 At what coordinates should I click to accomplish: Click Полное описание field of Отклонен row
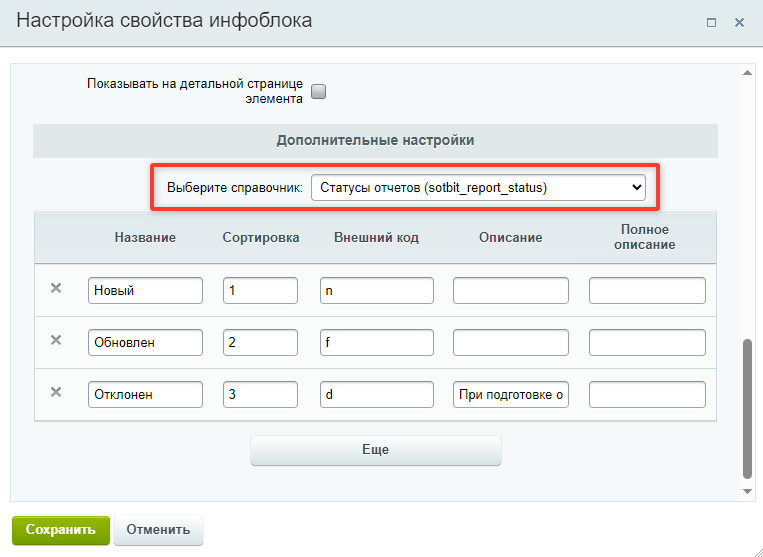tap(647, 395)
